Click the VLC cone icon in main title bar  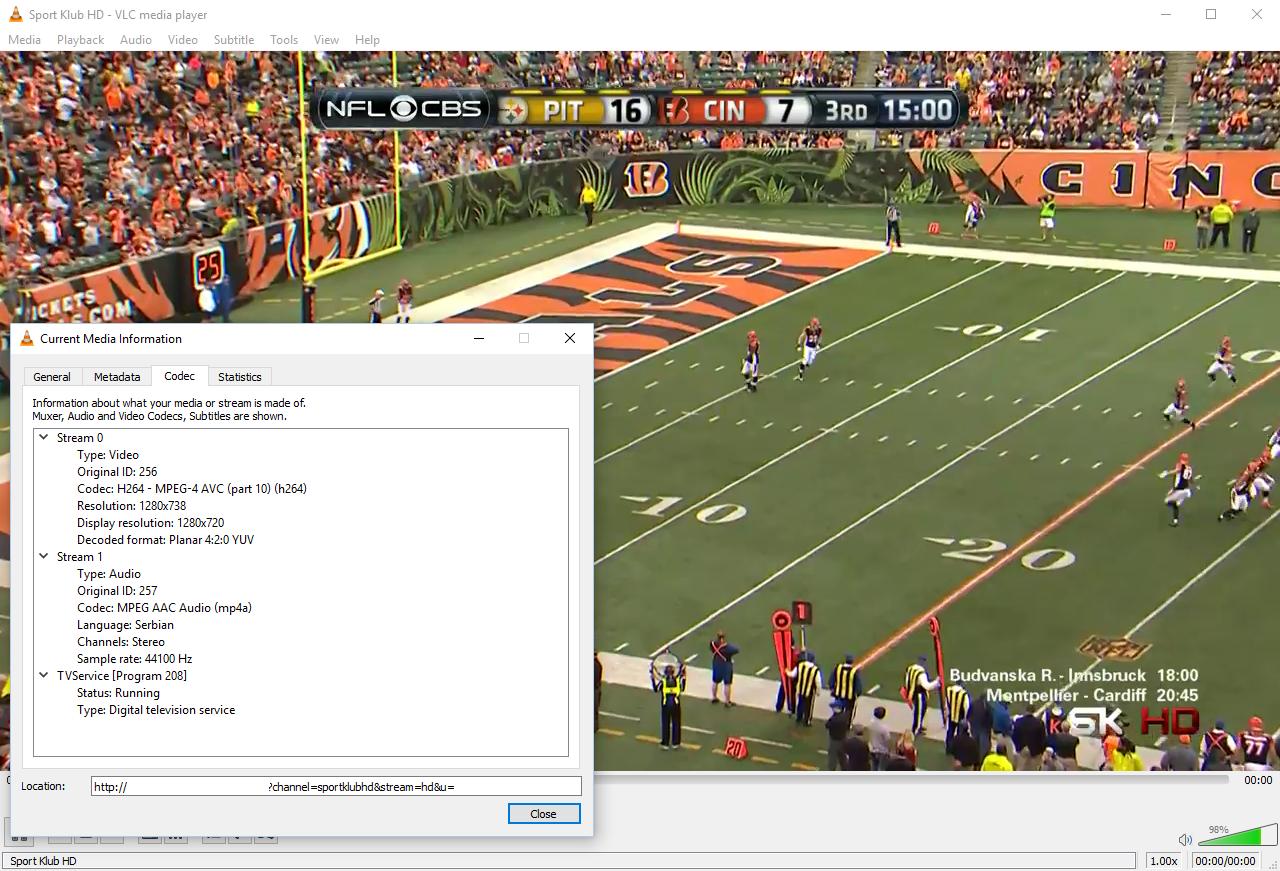point(15,14)
